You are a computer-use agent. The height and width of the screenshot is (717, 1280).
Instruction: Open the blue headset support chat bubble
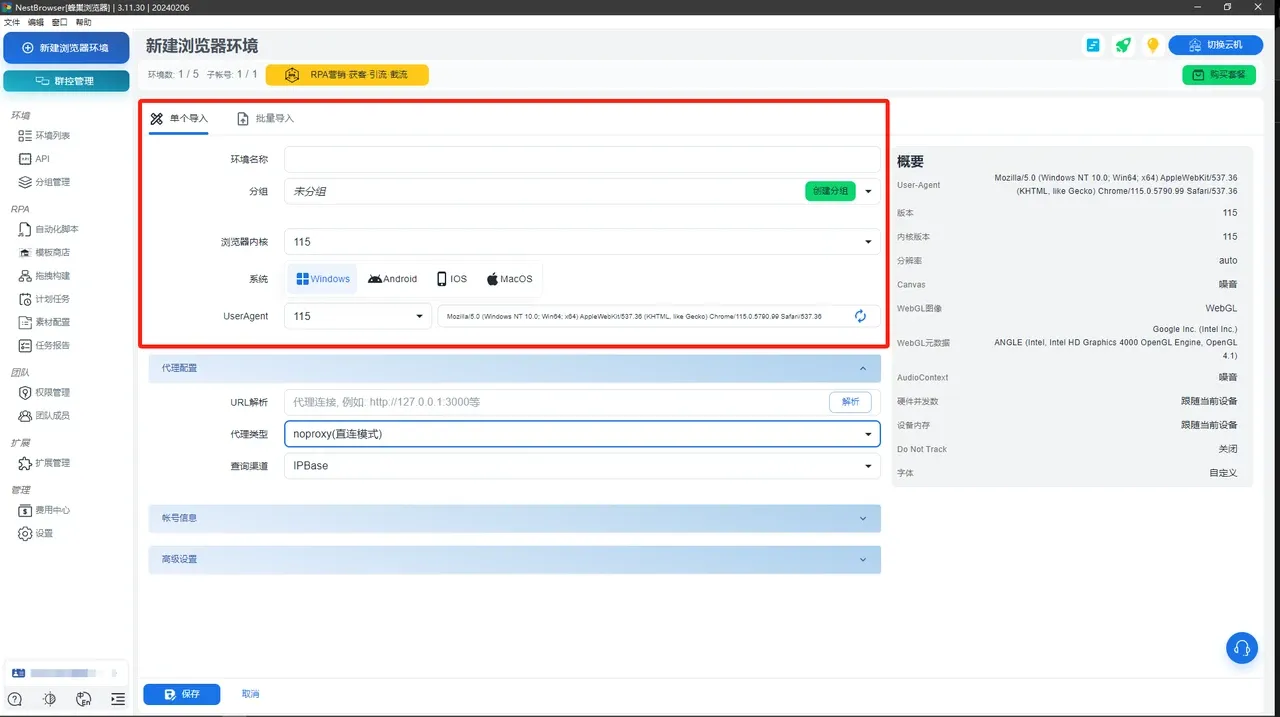pyautogui.click(x=1241, y=648)
